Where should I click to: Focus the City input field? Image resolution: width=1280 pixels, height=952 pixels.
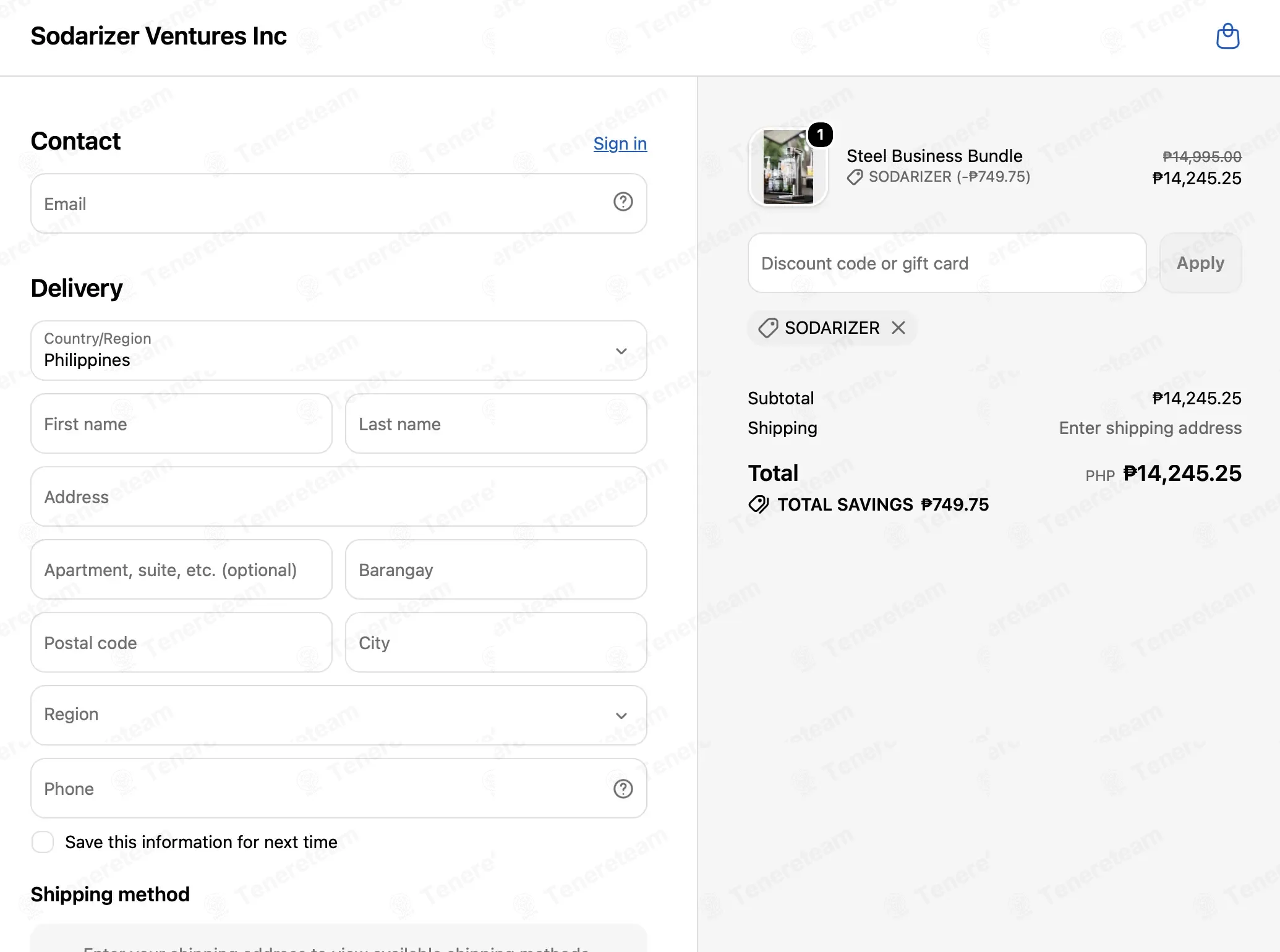(496, 642)
